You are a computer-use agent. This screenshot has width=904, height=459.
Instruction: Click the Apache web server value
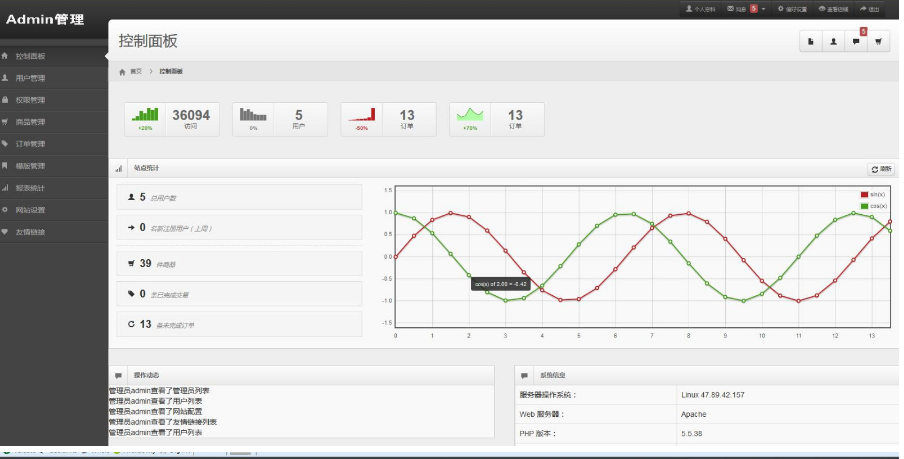coord(694,414)
